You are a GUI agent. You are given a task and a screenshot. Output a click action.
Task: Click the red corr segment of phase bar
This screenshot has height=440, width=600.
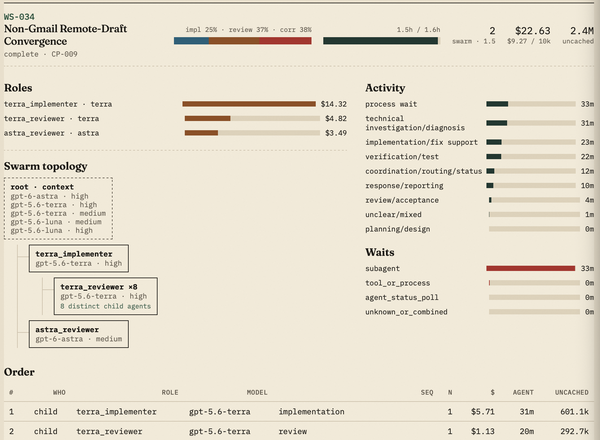pyautogui.click(x=285, y=41)
